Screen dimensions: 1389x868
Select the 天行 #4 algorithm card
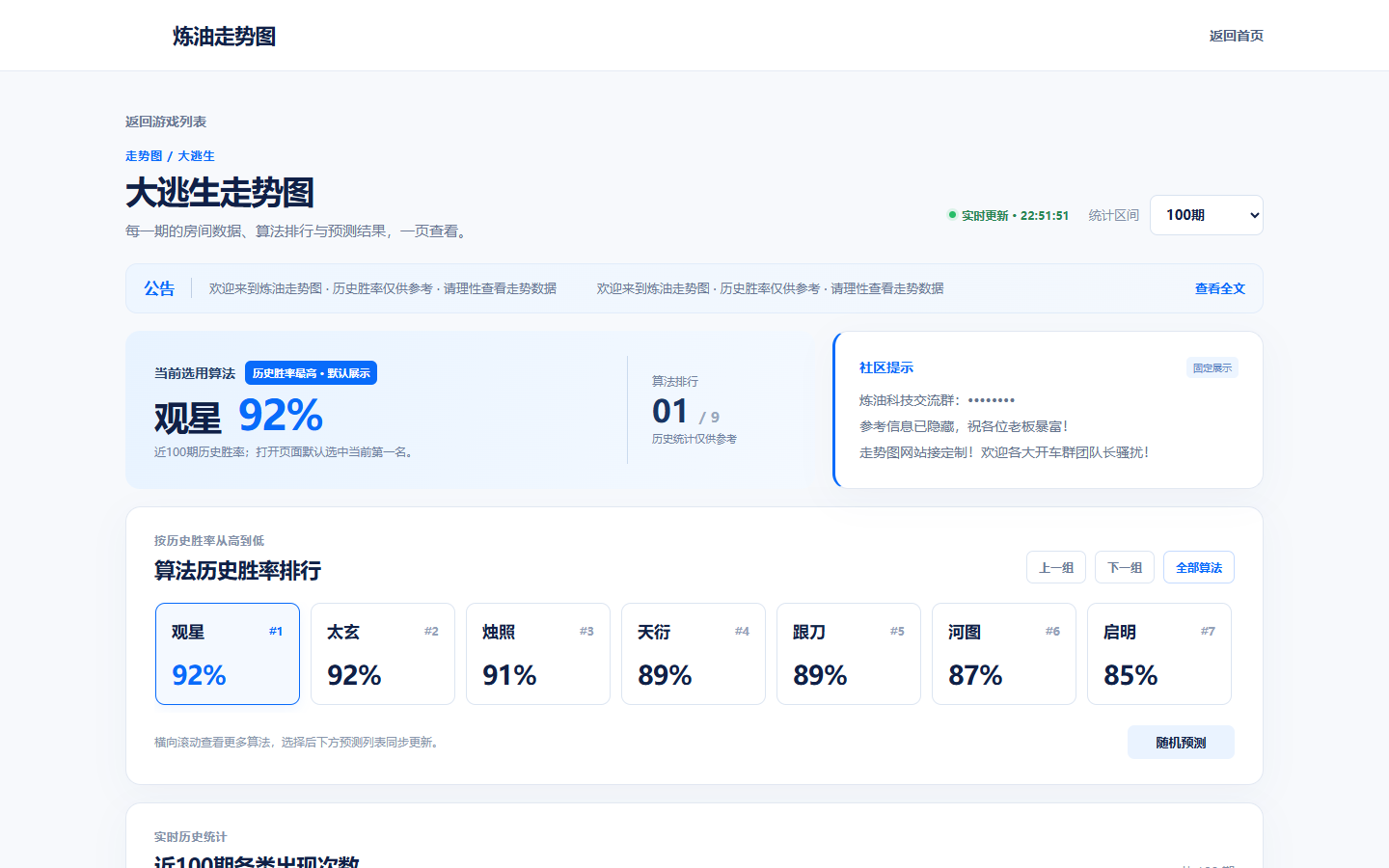point(694,654)
